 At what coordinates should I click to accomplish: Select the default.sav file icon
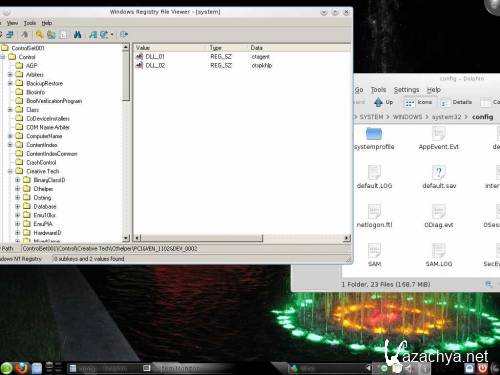click(x=439, y=173)
